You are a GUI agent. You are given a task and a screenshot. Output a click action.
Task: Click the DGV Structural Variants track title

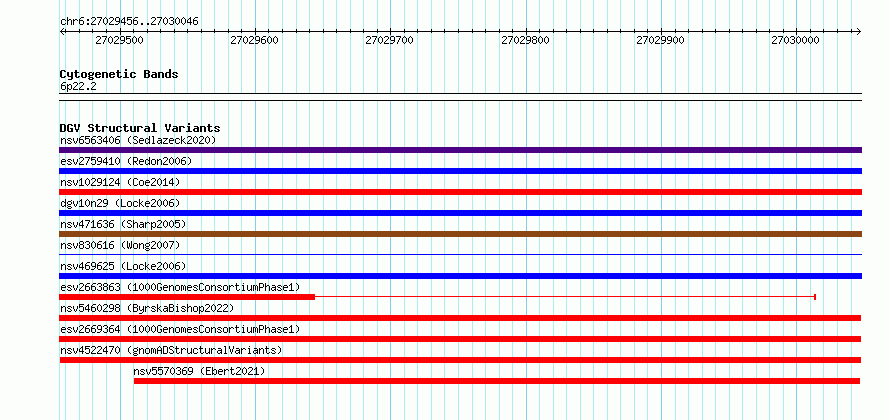point(140,128)
